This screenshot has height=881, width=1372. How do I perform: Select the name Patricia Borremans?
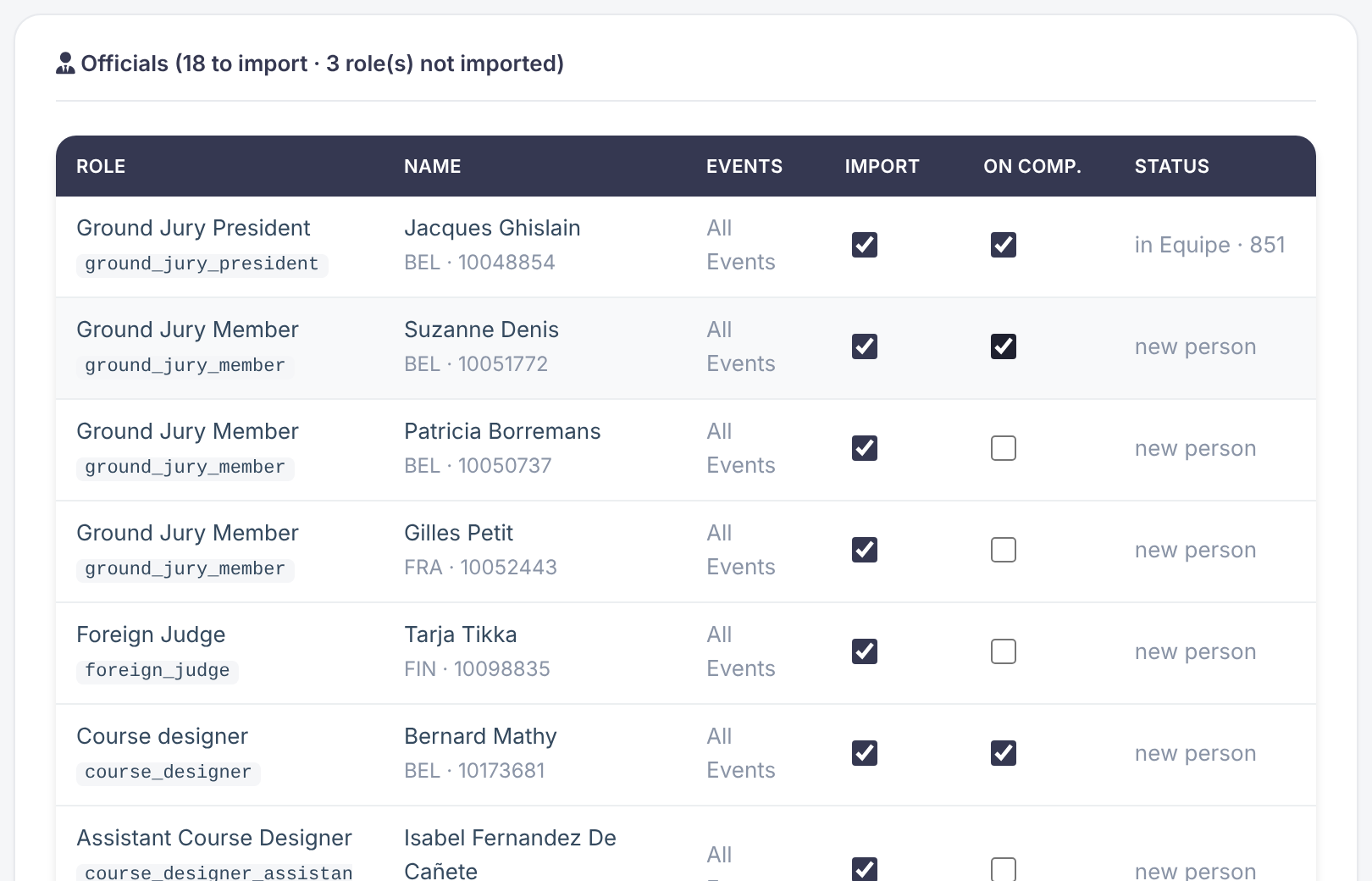pos(502,431)
